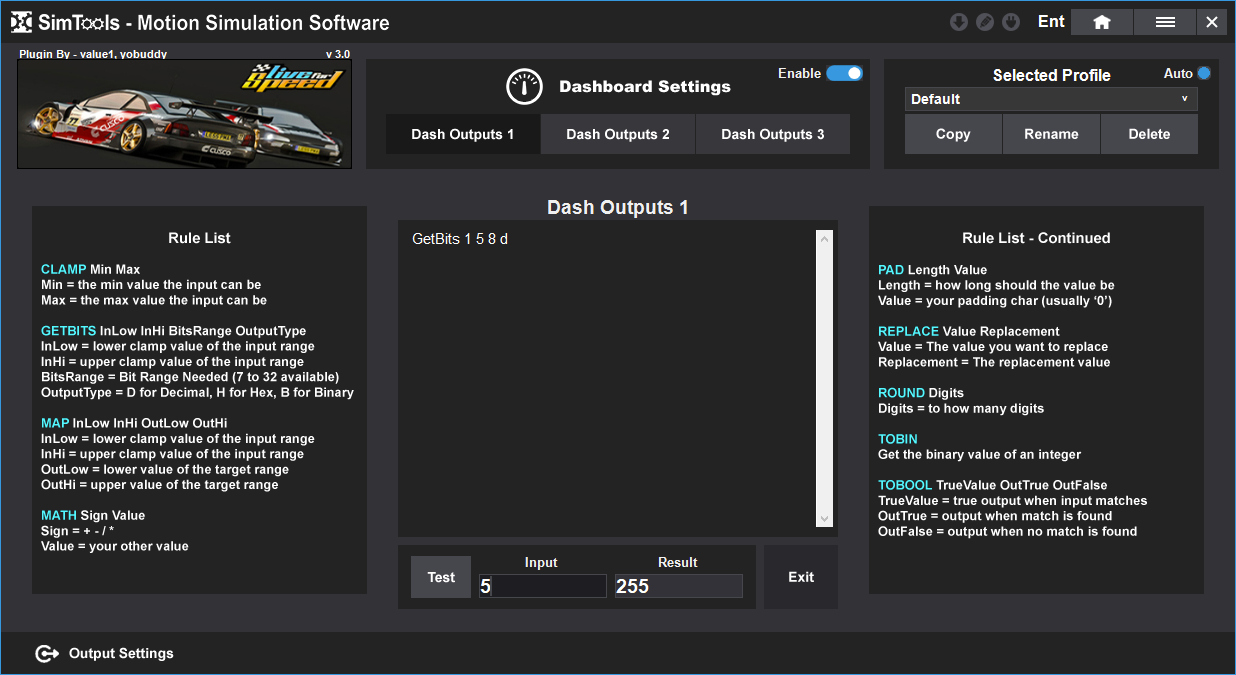The image size is (1236, 675).
Task: Click the Rename profile button
Action: 1051,134
